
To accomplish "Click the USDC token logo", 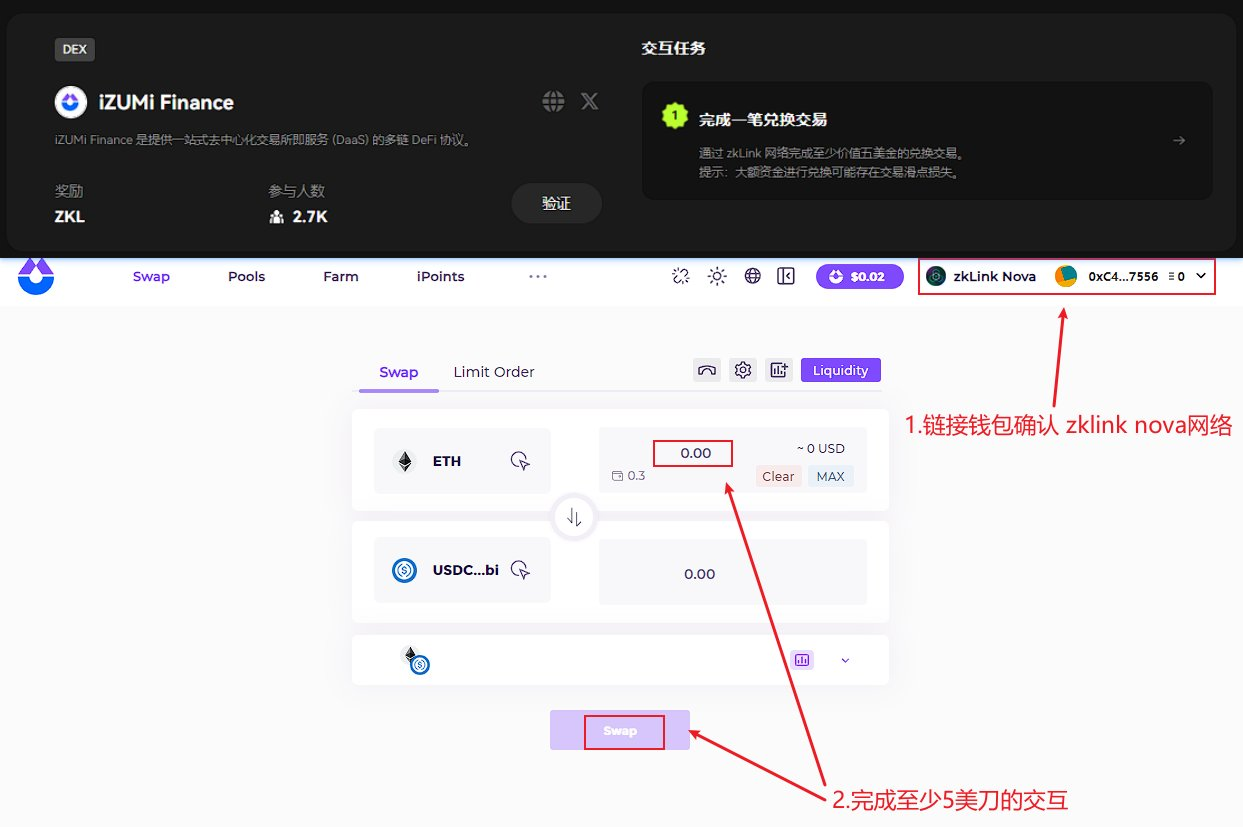I will [405, 570].
